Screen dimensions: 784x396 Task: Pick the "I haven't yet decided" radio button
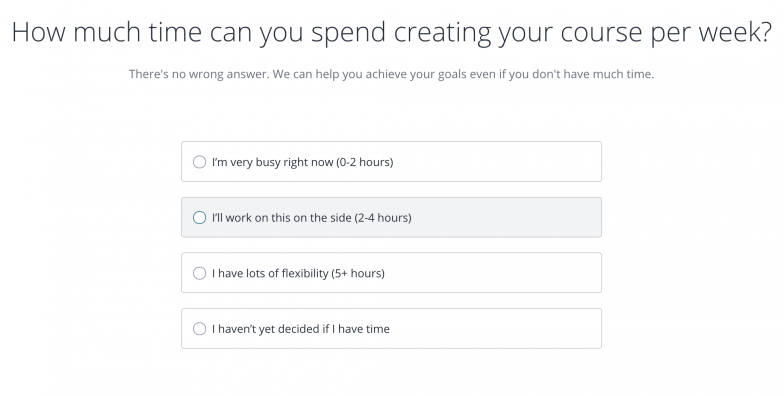(x=200, y=328)
